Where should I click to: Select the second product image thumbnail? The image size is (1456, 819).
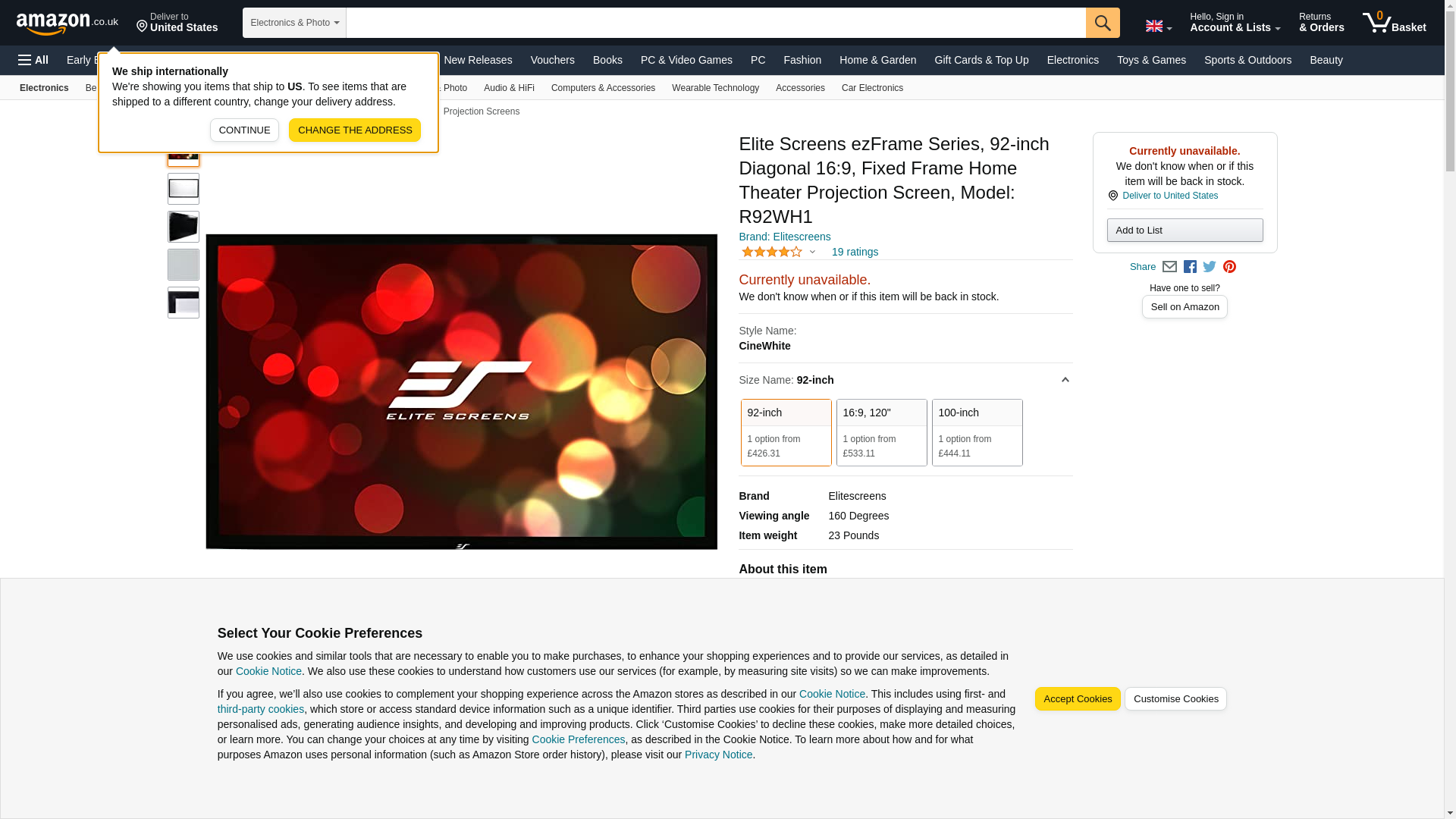[184, 189]
